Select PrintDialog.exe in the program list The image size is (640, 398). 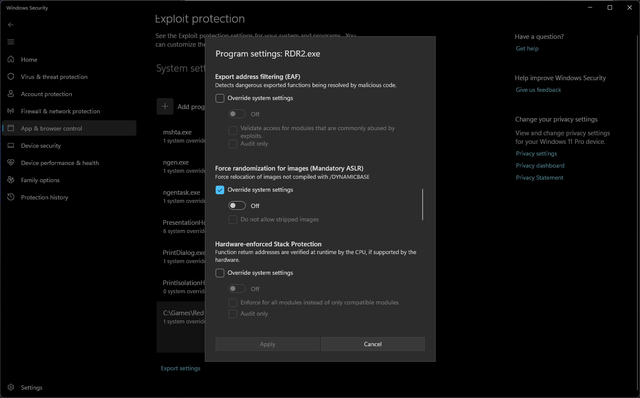[x=181, y=256]
